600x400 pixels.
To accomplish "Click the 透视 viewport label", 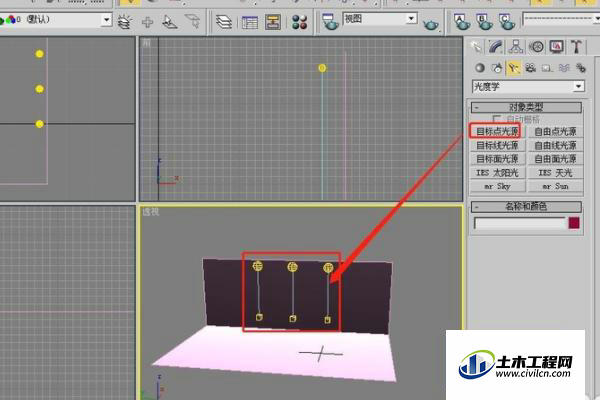I will pos(150,212).
